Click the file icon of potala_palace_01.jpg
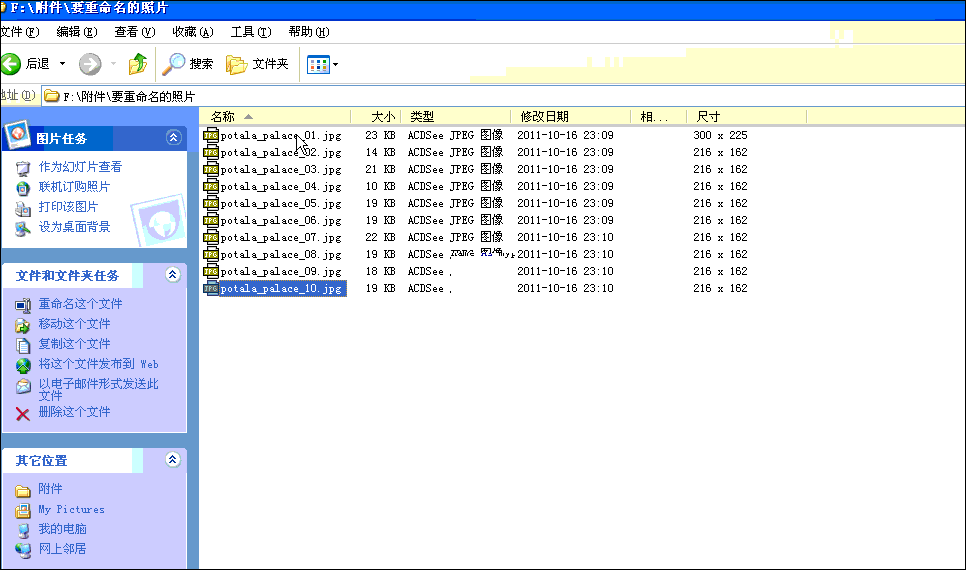The height and width of the screenshot is (570, 966). (211, 135)
